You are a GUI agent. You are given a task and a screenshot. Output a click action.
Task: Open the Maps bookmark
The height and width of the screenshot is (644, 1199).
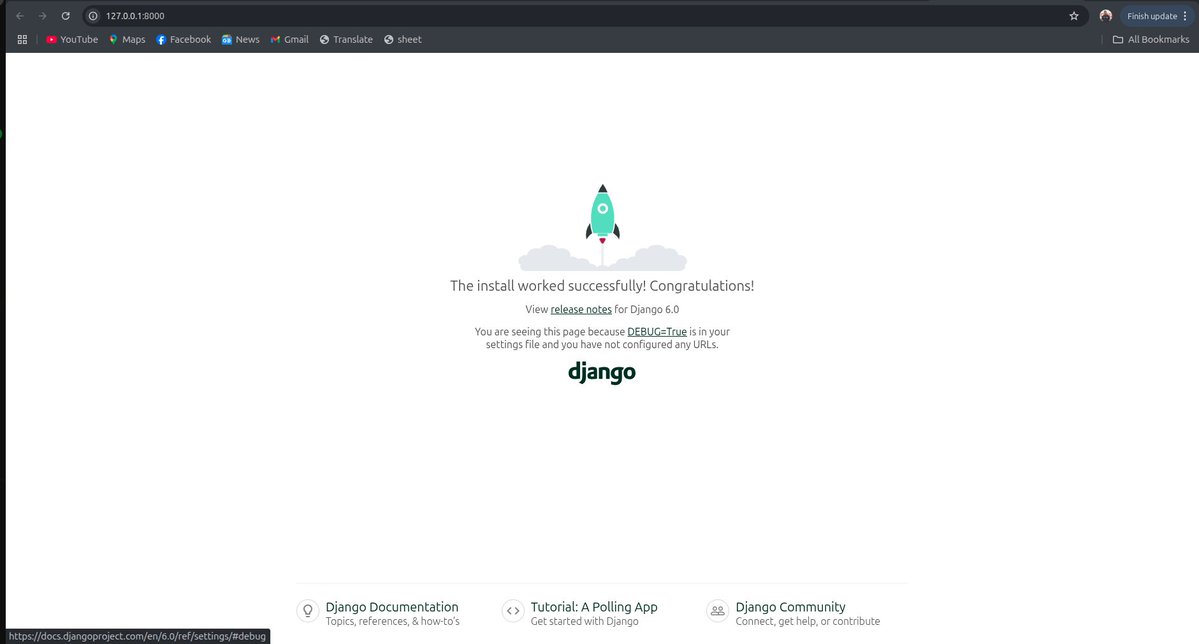tap(127, 40)
